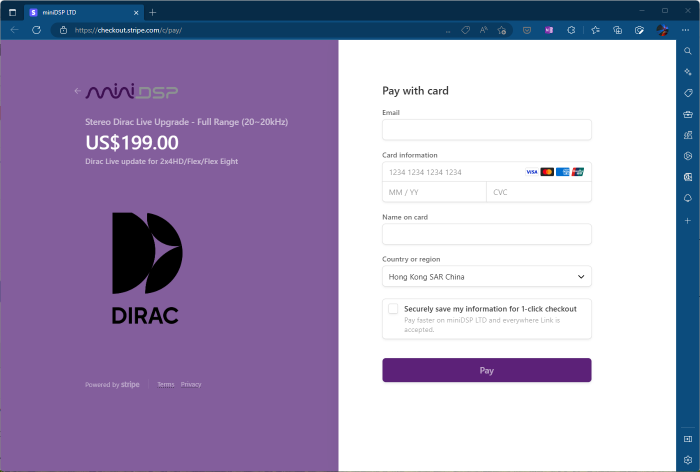Open sidebar settings gear icon

(x=688, y=459)
